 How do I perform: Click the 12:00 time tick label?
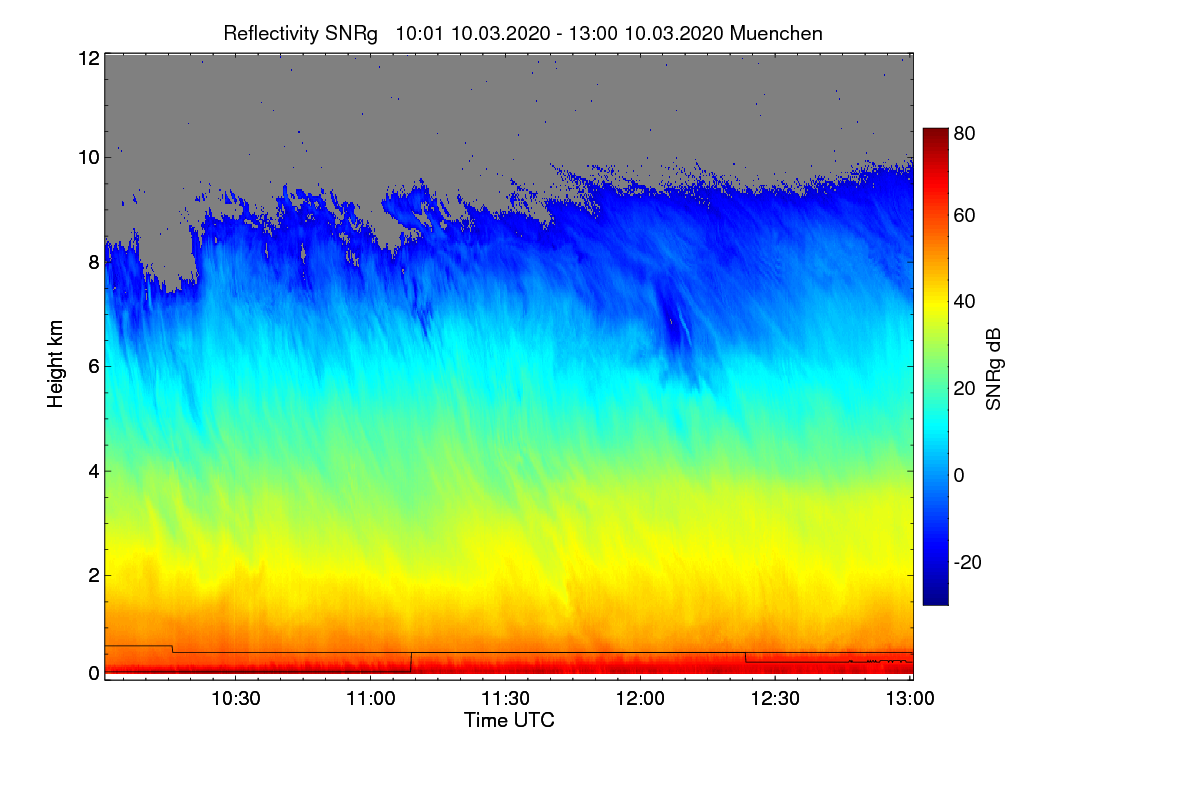point(641,698)
